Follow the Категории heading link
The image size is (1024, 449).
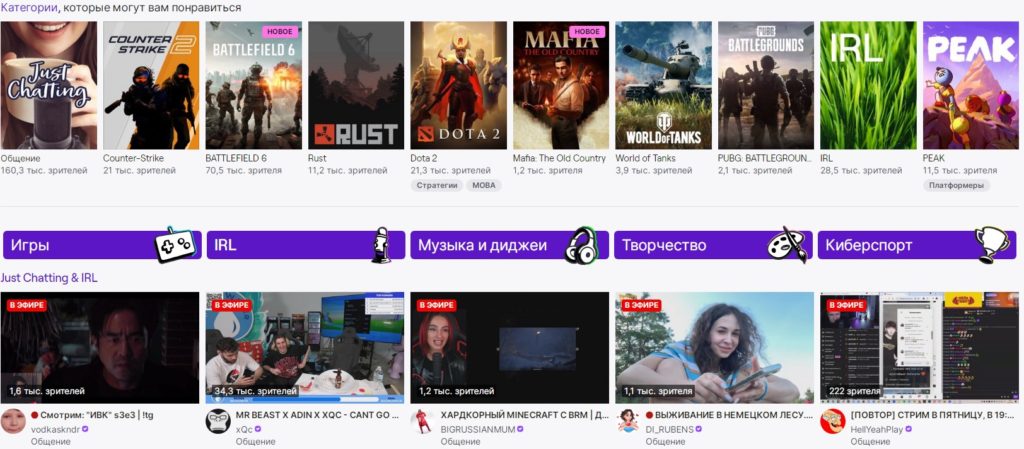tap(29, 8)
